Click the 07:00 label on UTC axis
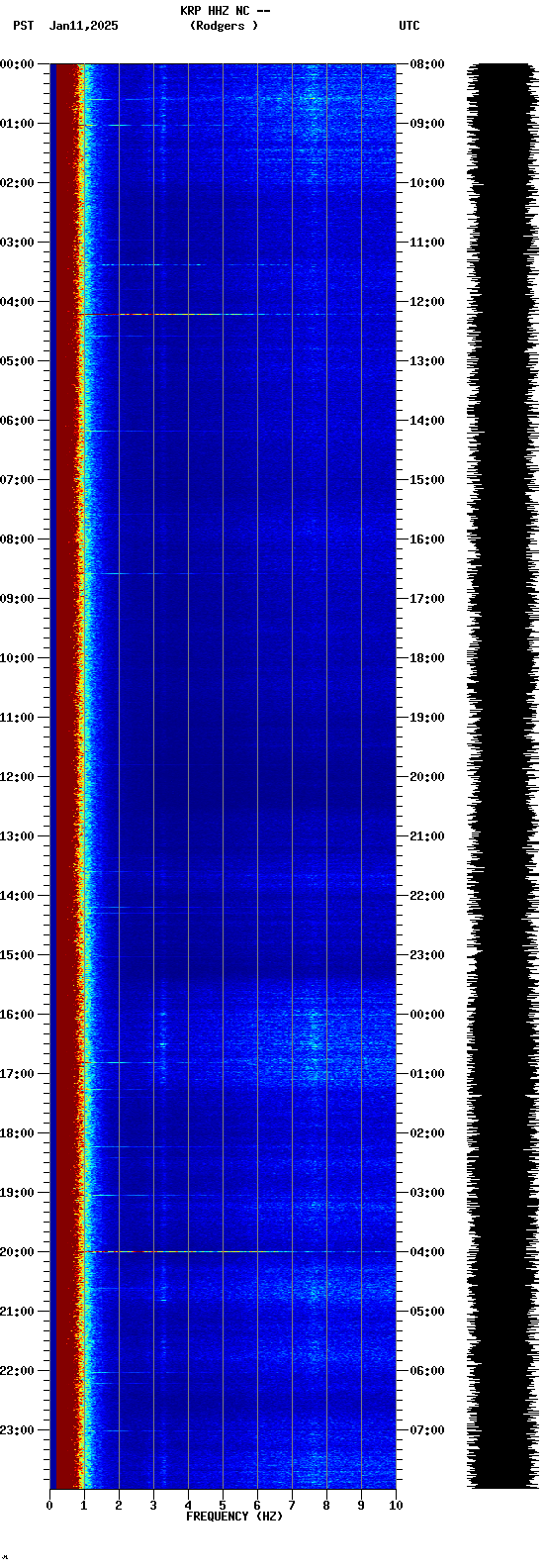The width and height of the screenshot is (546, 1568). [x=427, y=1430]
